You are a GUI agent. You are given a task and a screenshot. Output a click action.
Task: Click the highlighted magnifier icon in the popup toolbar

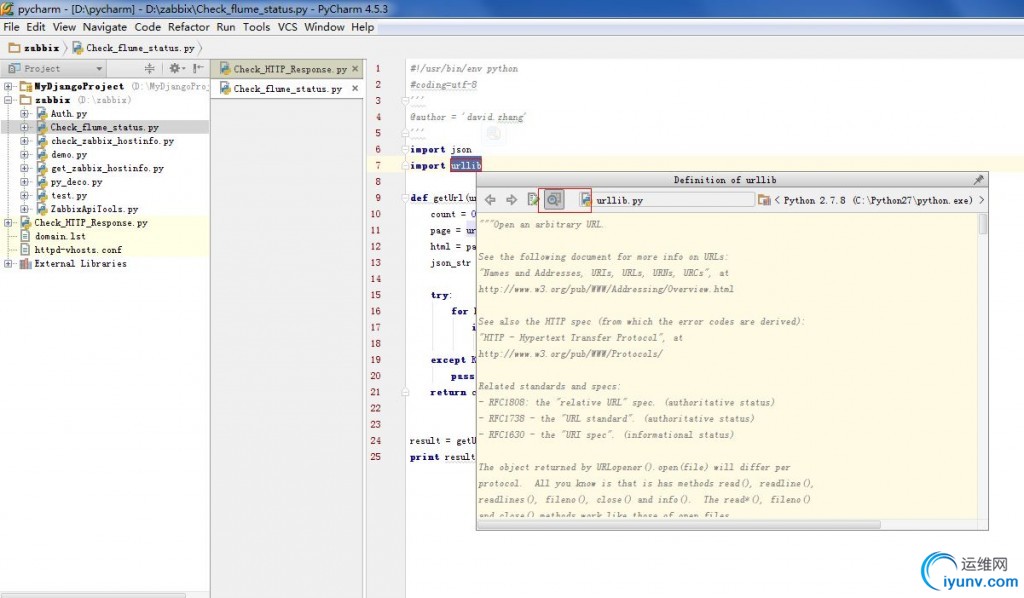point(553,200)
